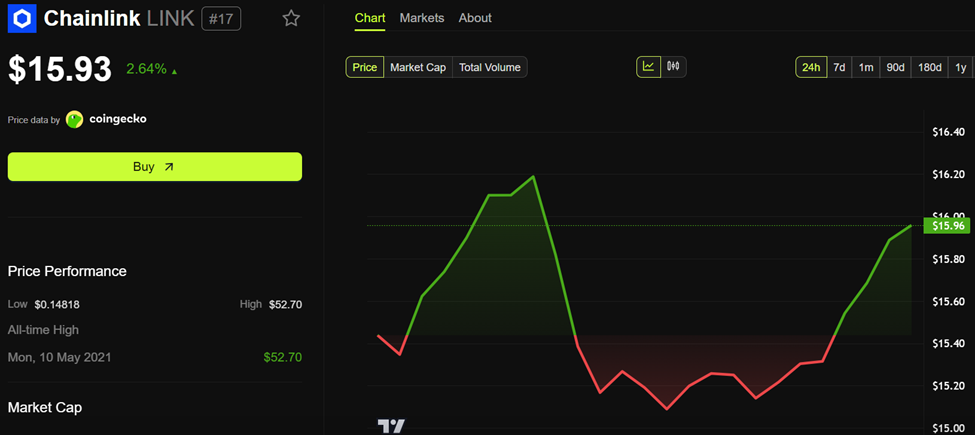Click the #17 rank badge
The width and height of the screenshot is (975, 435).
coord(220,18)
